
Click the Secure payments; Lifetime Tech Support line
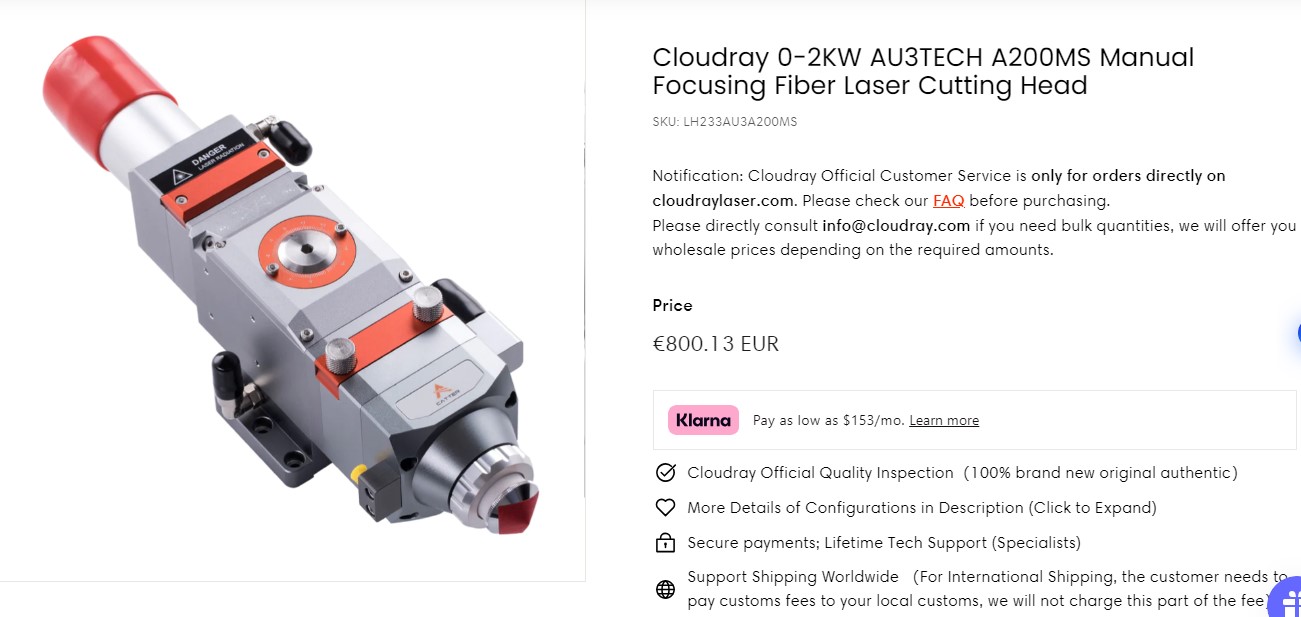click(x=884, y=543)
